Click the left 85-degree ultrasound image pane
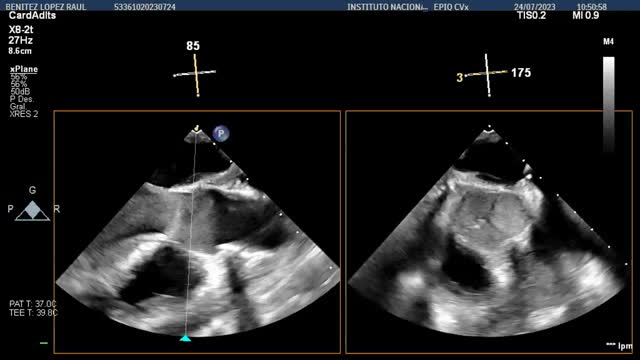This screenshot has width=640, height=360. [x=197, y=232]
